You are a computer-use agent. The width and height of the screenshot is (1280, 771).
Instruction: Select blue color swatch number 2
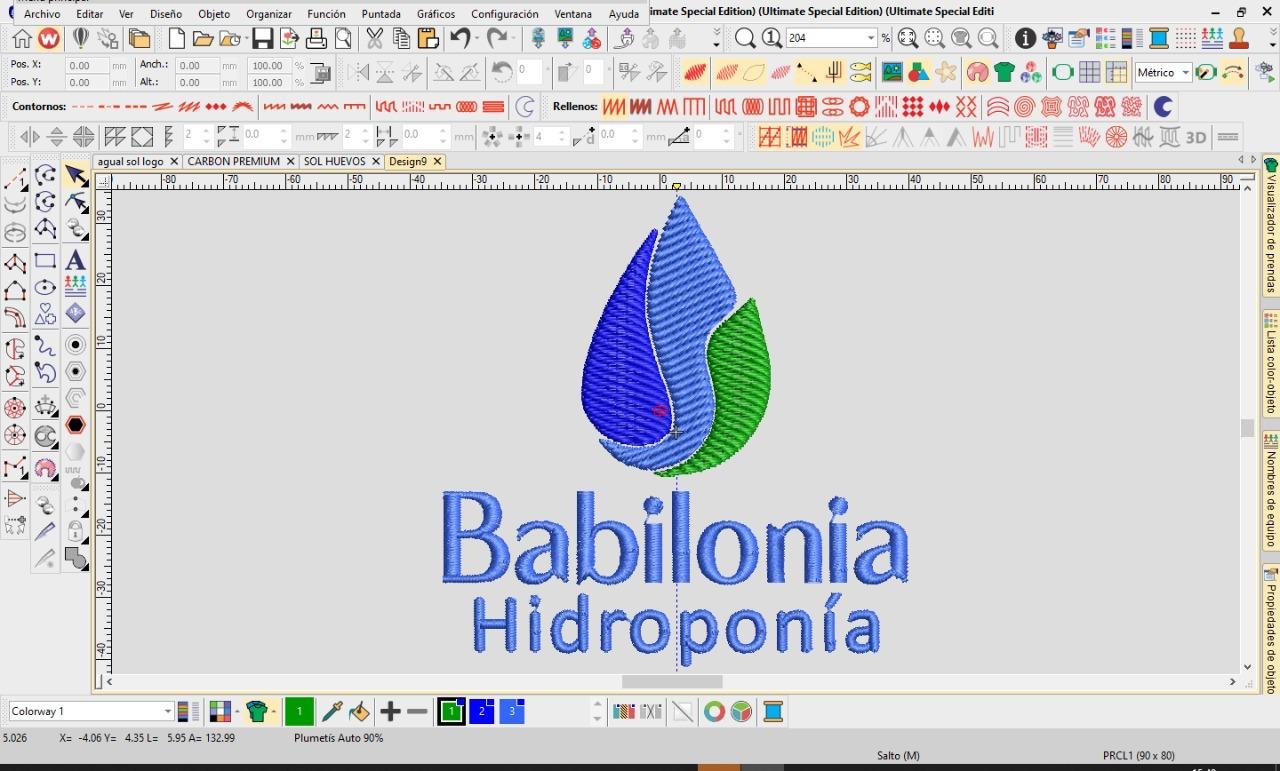click(482, 712)
